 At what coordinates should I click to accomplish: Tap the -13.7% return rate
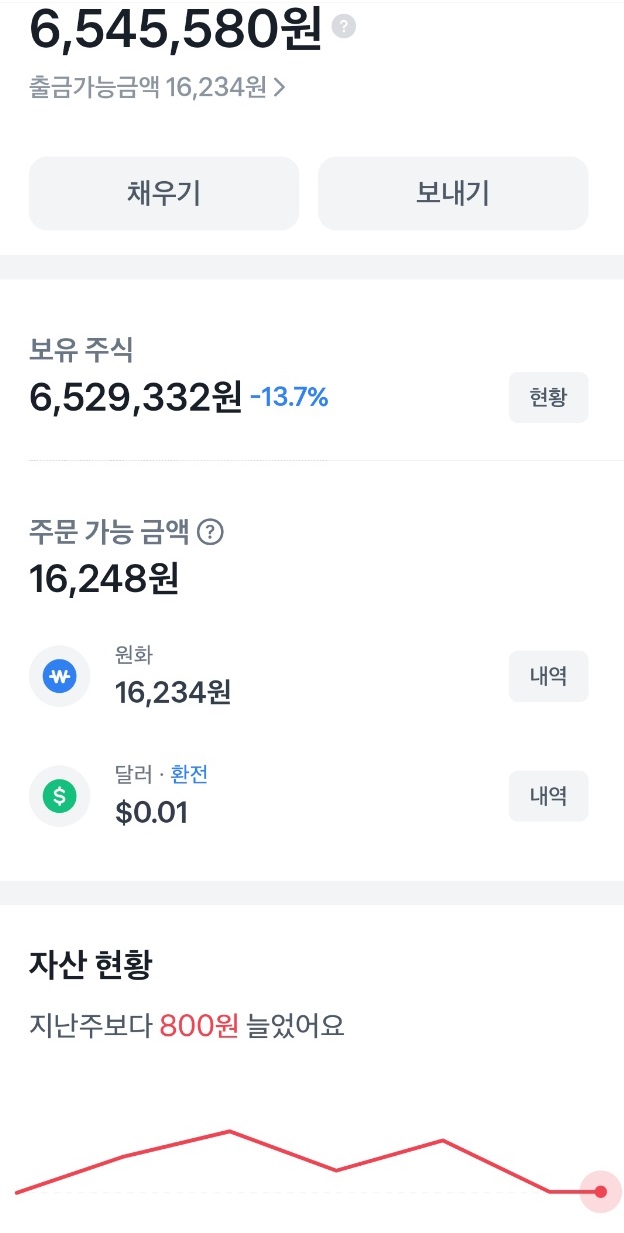289,398
